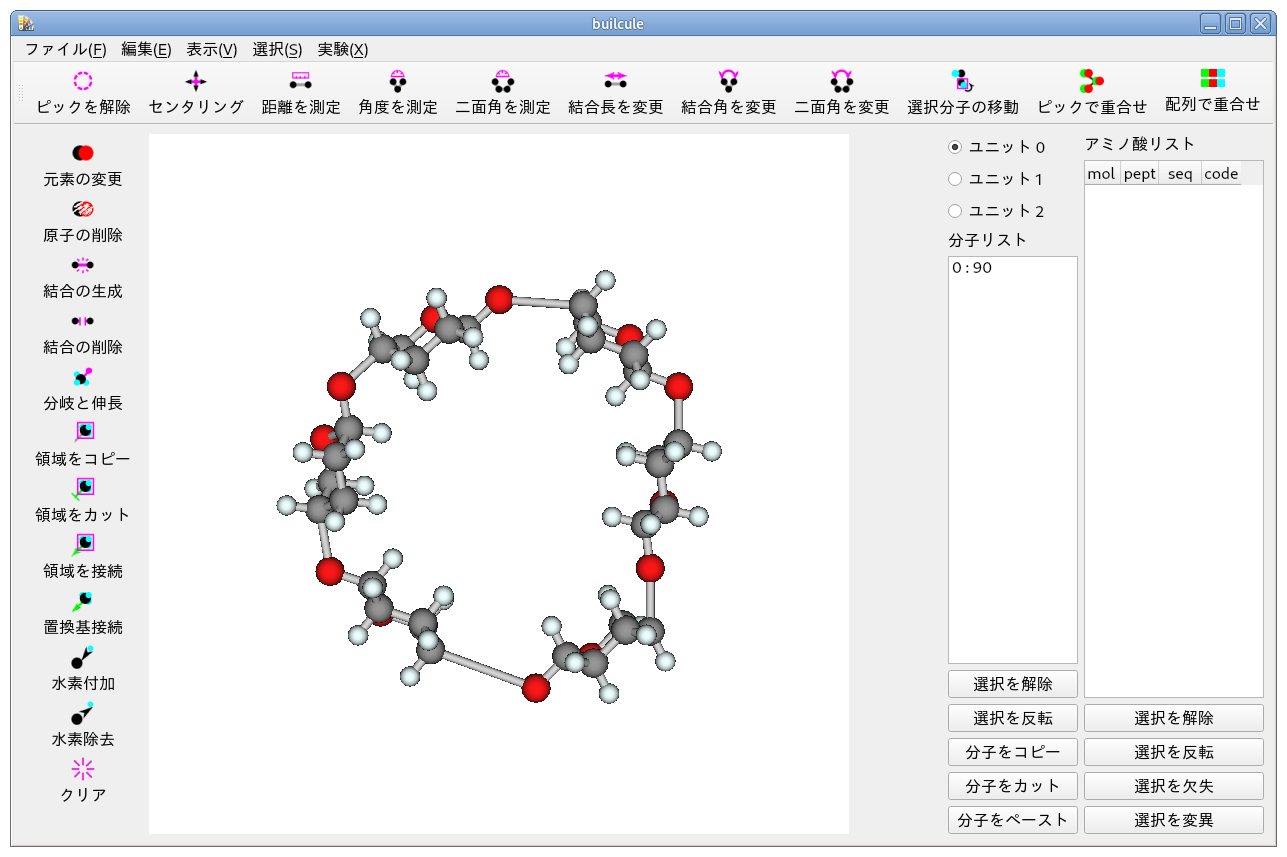Image resolution: width=1287 pixels, height=857 pixels.
Task: Activate the 距離を測定 distance measure tool
Action: click(x=301, y=82)
